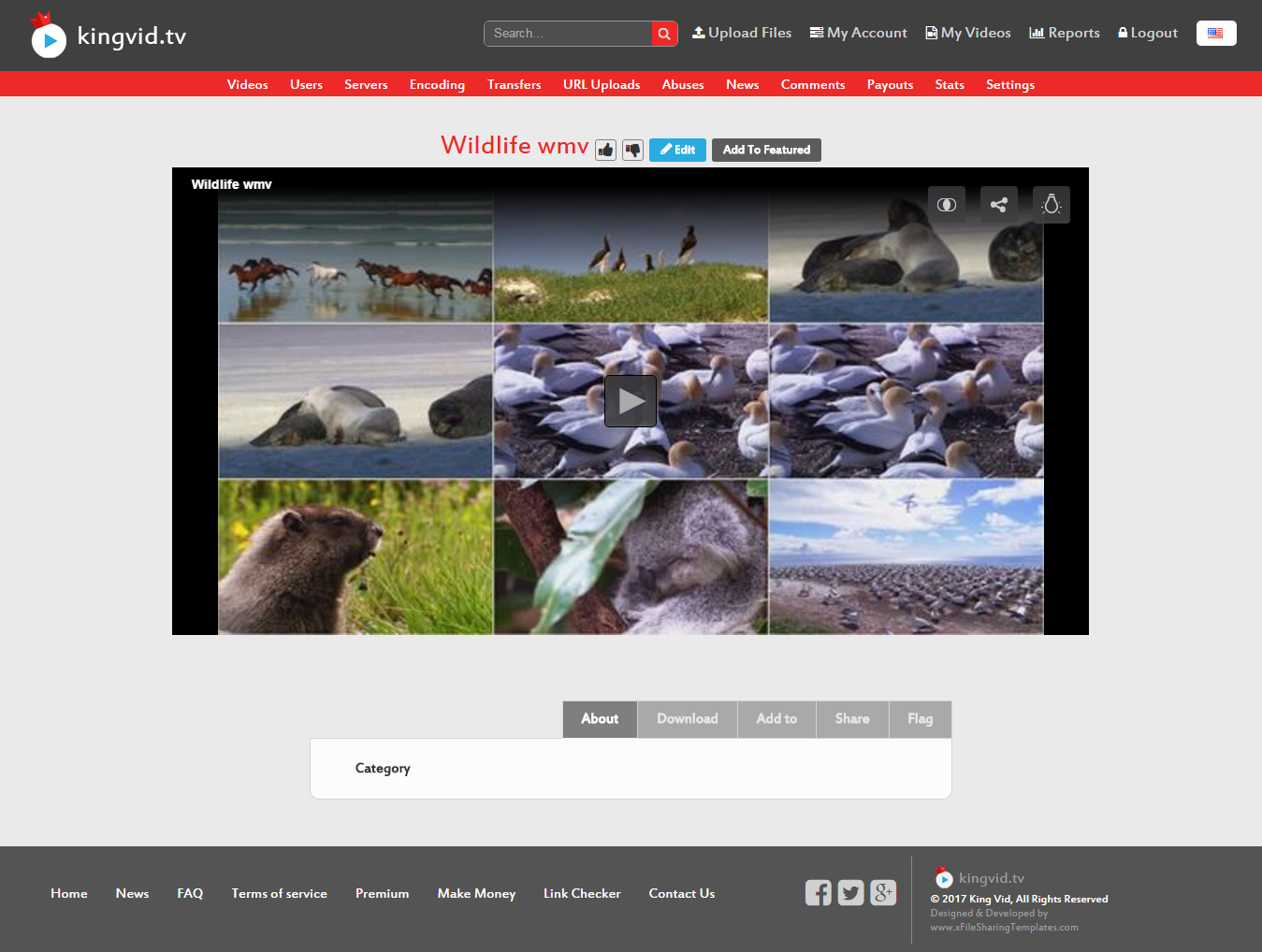Open the Contact Us footer link
1262x952 pixels.
click(x=682, y=893)
